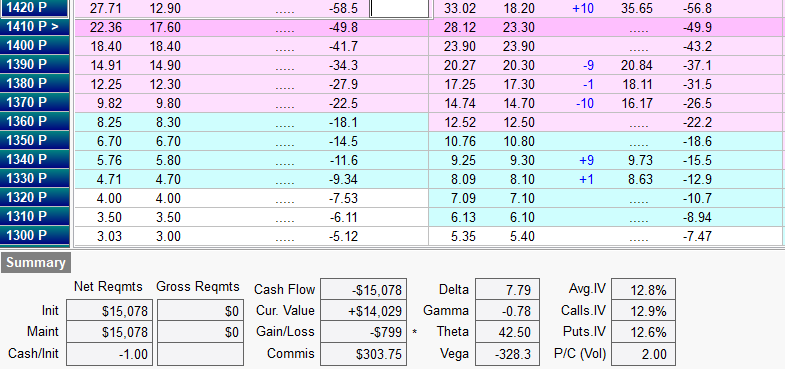Viewport: 785px width, 369px height.
Task: Select the 1410 P > strike button
Action: tap(35, 27)
